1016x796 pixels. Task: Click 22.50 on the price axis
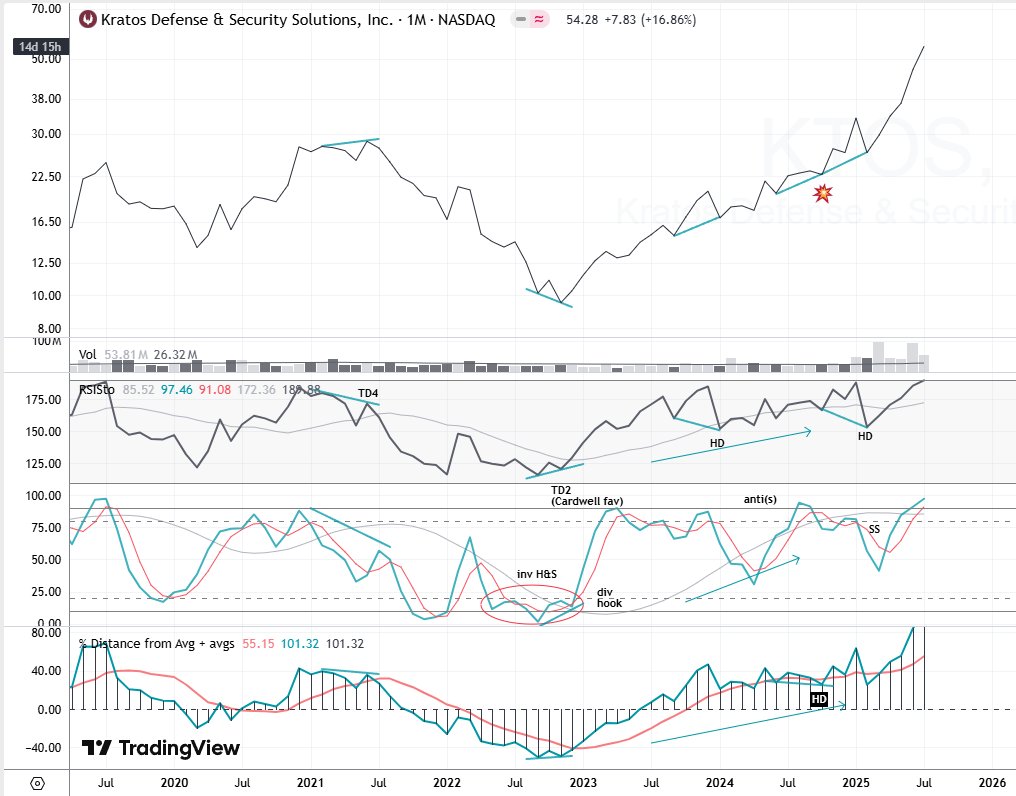click(47, 176)
